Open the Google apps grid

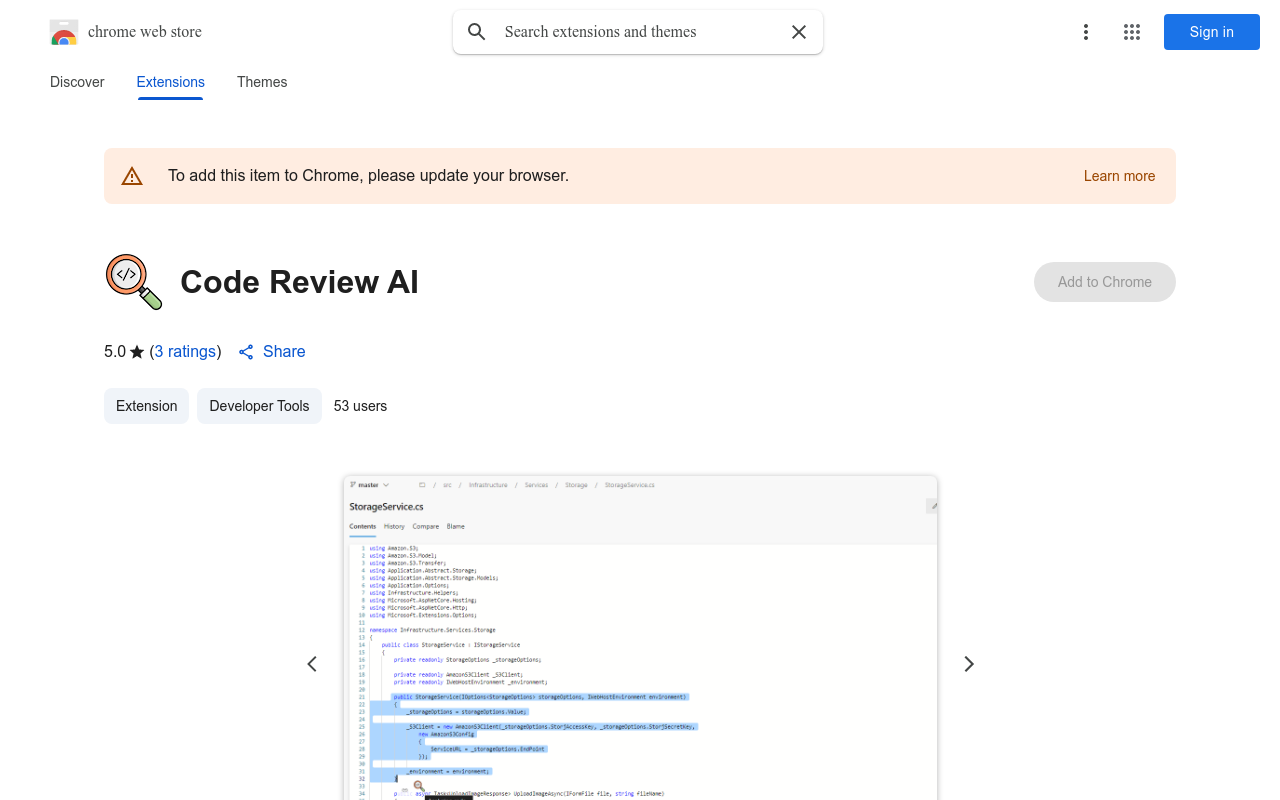click(1132, 32)
